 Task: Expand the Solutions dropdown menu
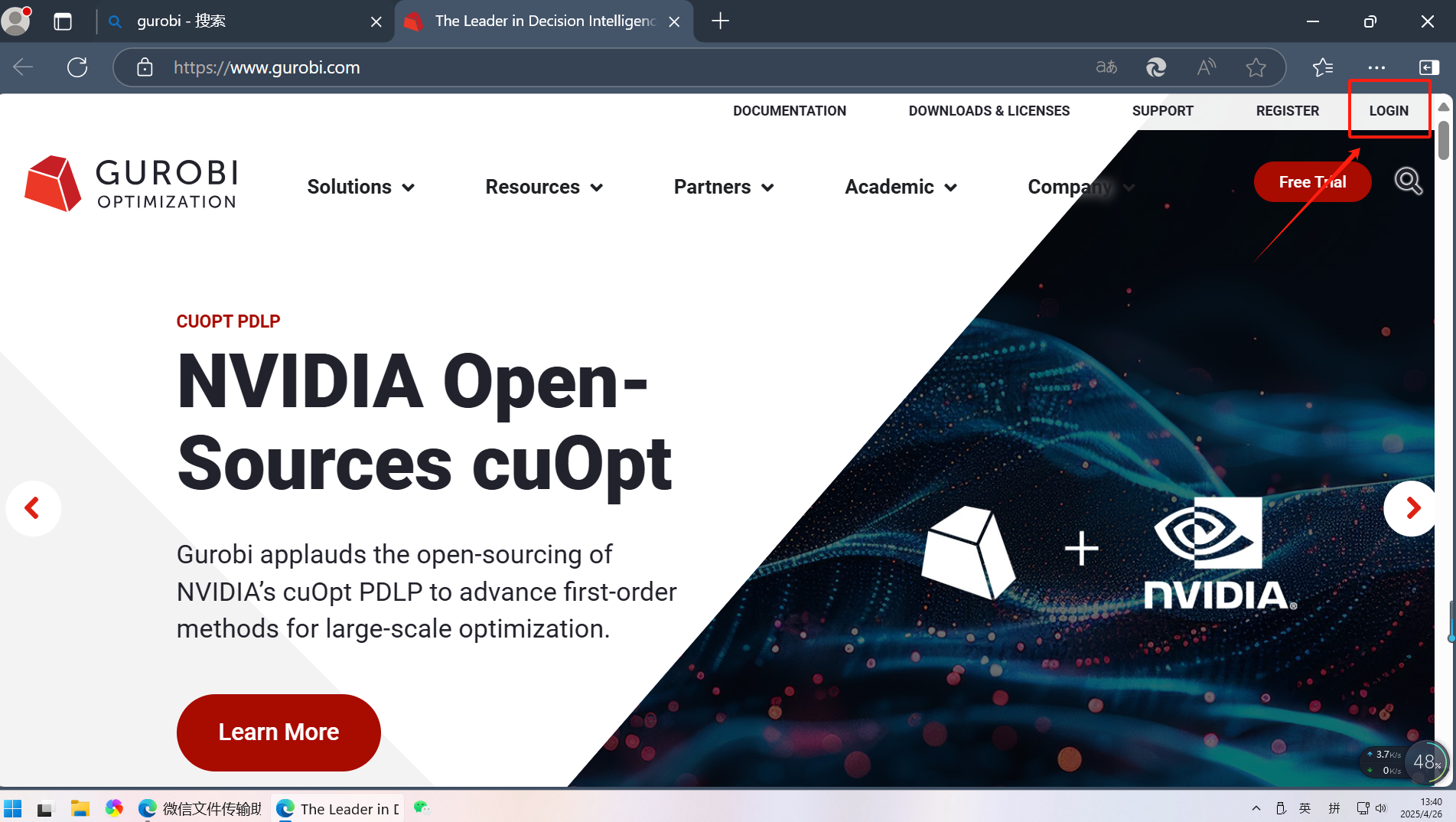coord(361,187)
